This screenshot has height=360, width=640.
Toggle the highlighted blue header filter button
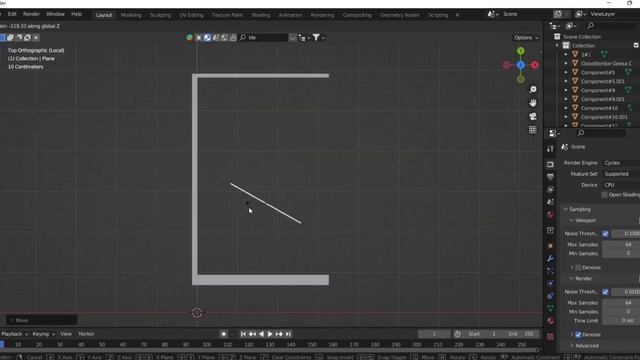(x=207, y=38)
